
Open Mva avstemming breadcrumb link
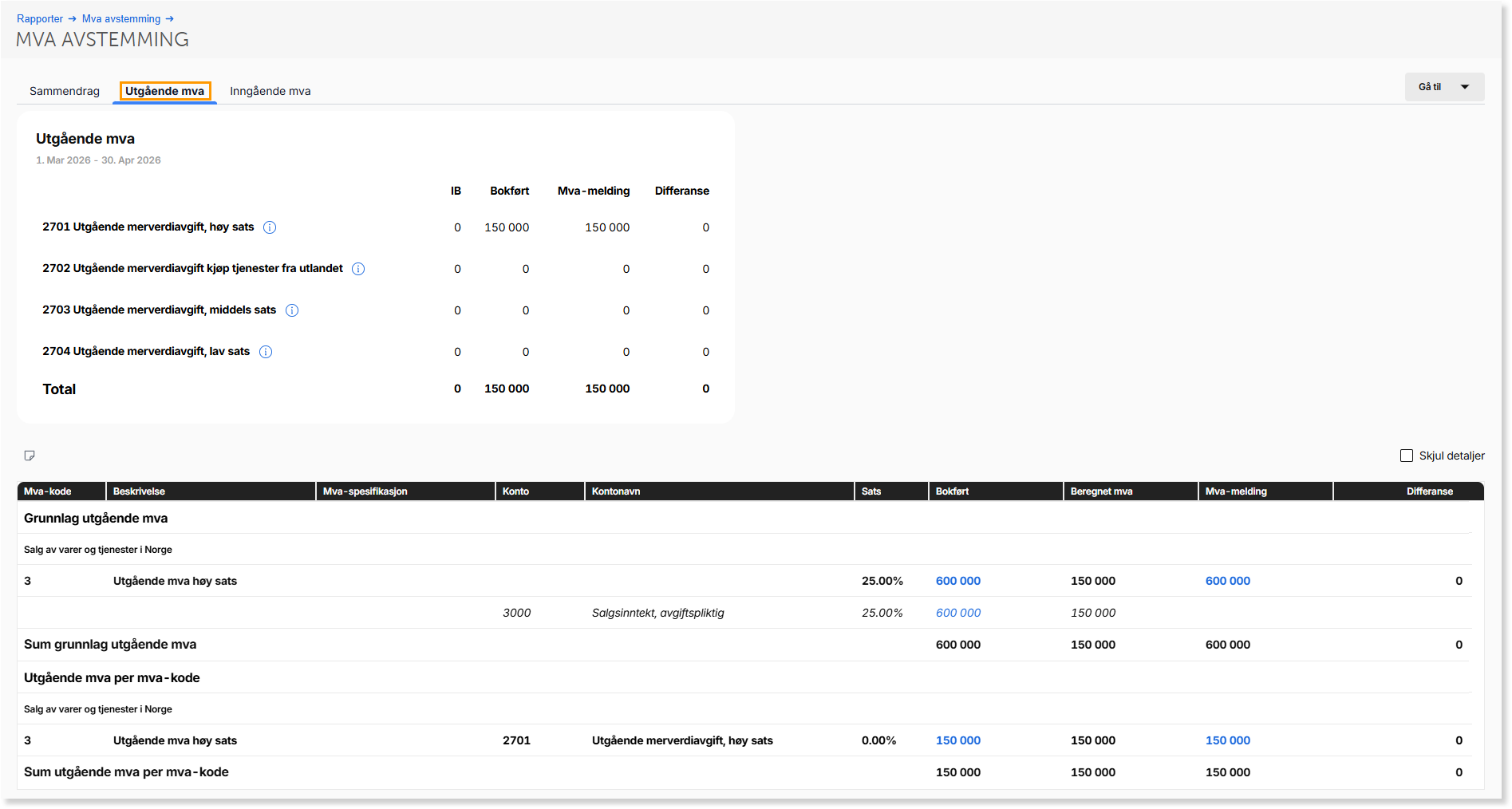coord(121,18)
